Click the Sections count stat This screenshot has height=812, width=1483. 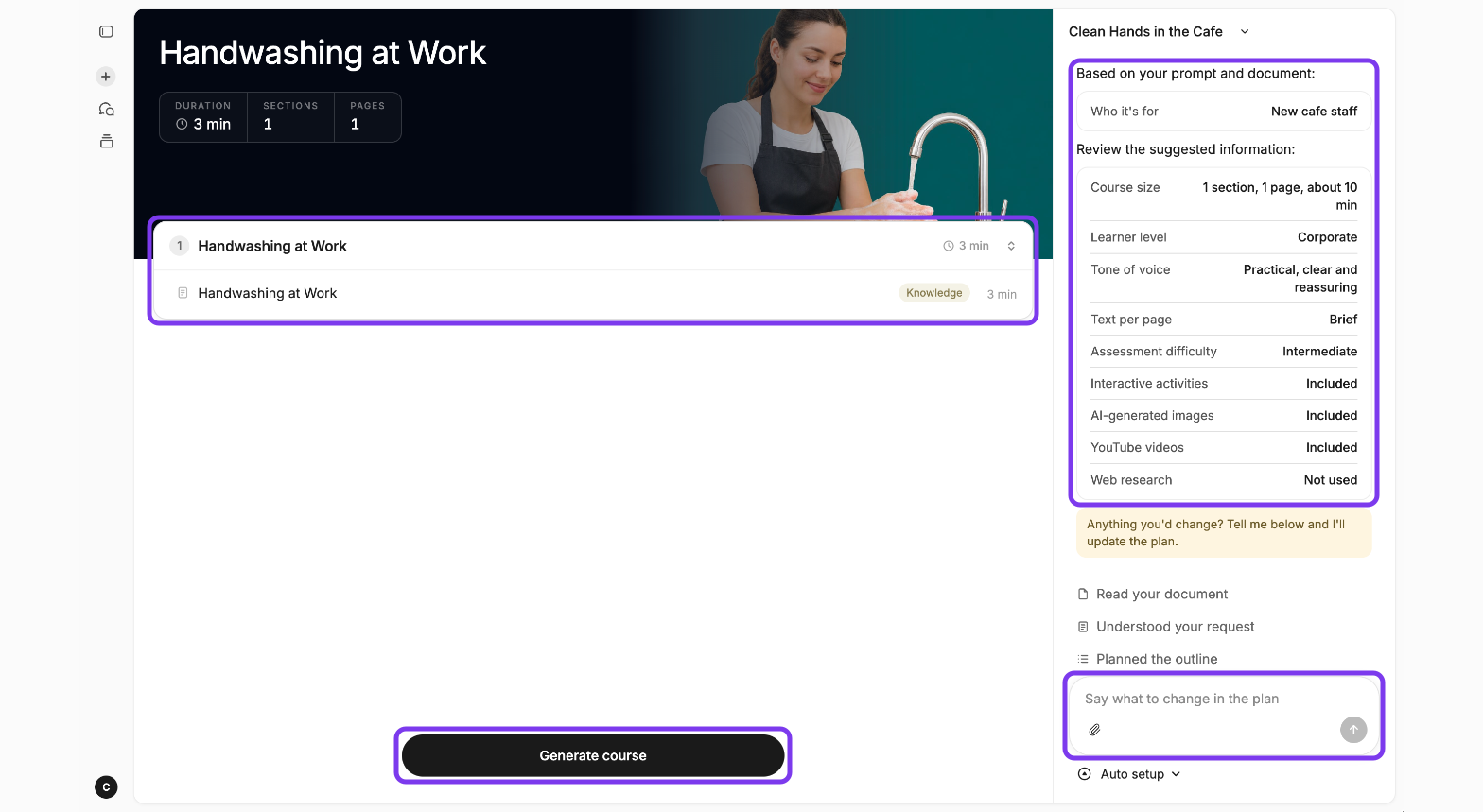290,117
